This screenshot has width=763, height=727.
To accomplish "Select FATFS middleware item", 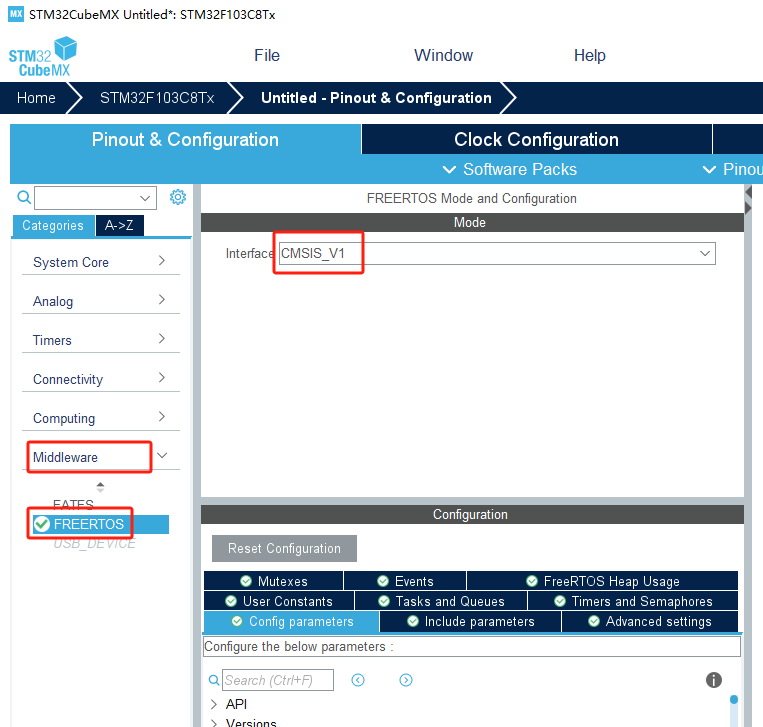I will coord(73,505).
